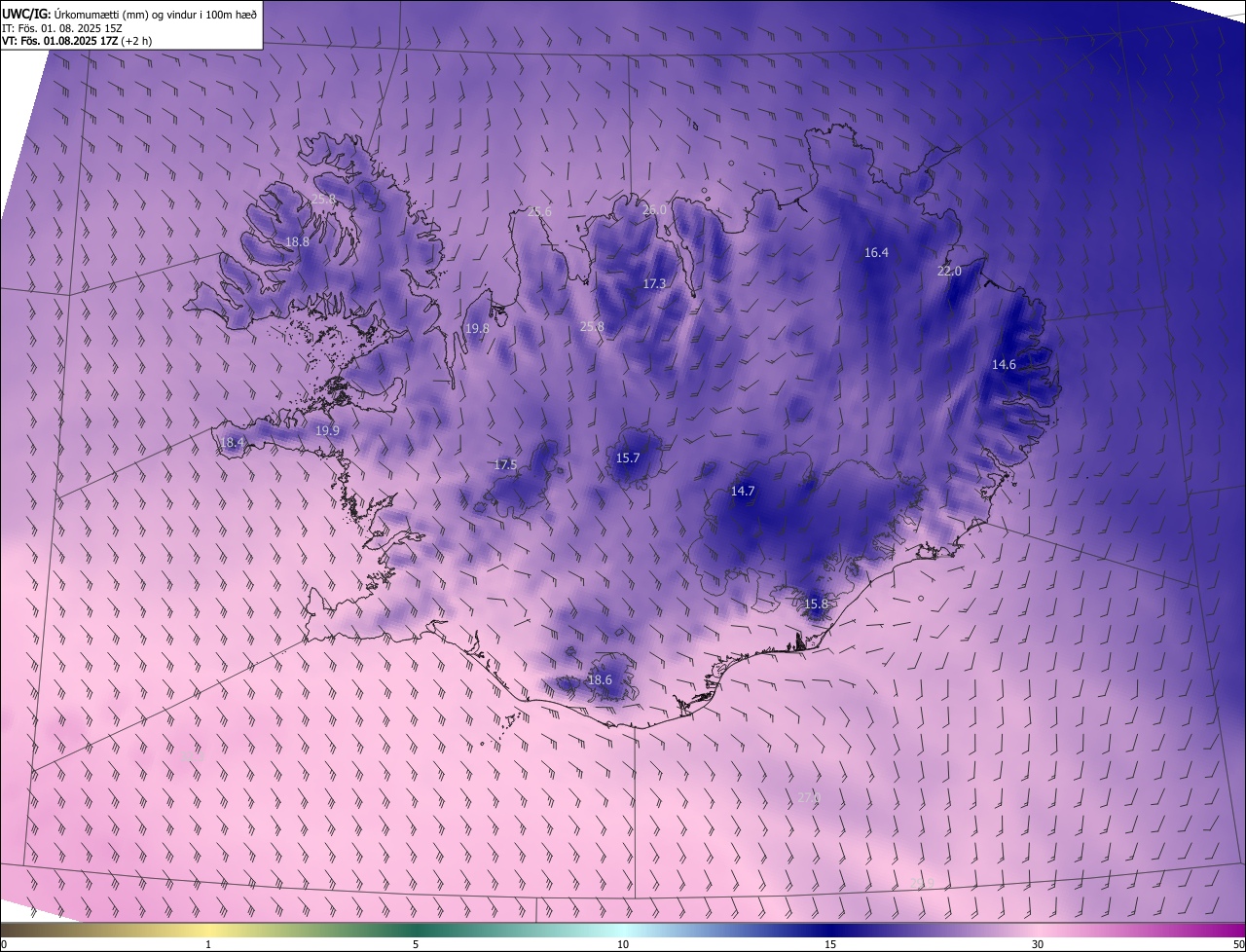Click the 14.7 value label
This screenshot has height=952, width=1246.
pyautogui.click(x=743, y=491)
